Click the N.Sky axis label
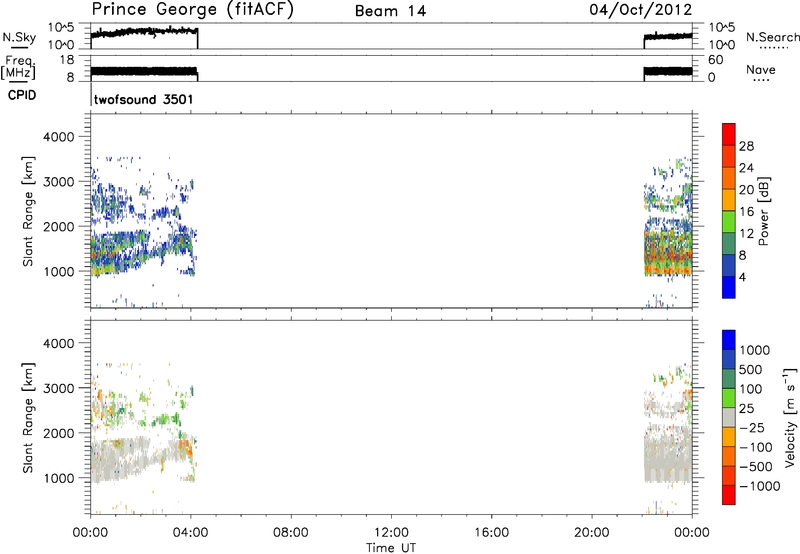 (x=19, y=37)
